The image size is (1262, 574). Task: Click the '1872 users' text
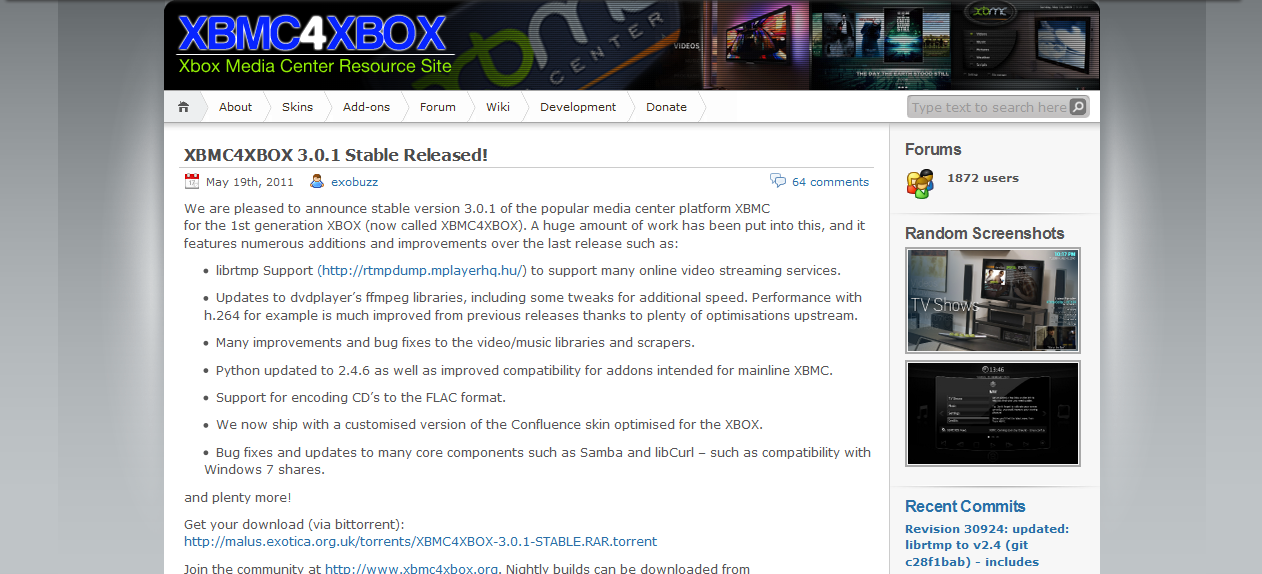(x=983, y=178)
